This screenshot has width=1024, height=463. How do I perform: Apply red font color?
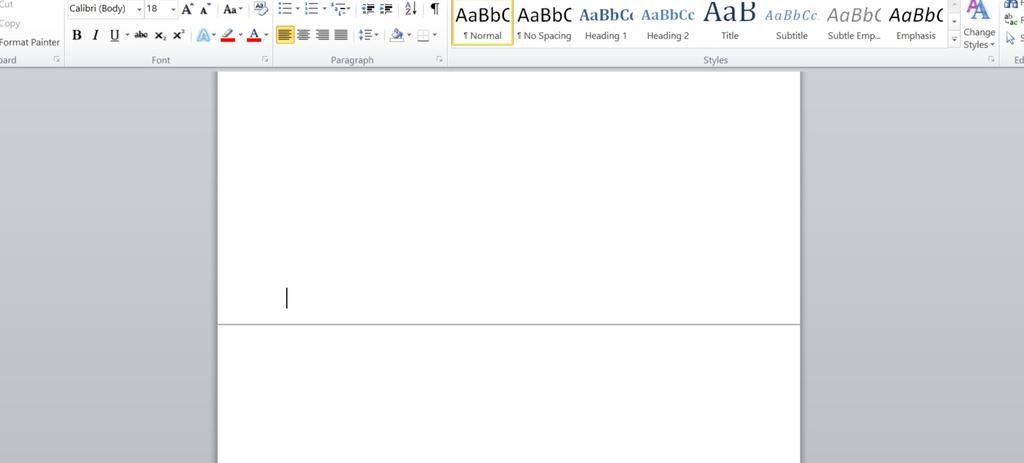254,35
